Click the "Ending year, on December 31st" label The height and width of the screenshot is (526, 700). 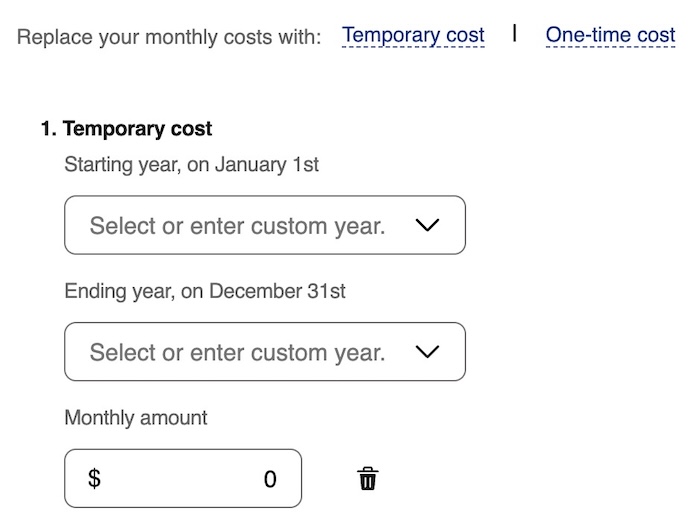(205, 291)
